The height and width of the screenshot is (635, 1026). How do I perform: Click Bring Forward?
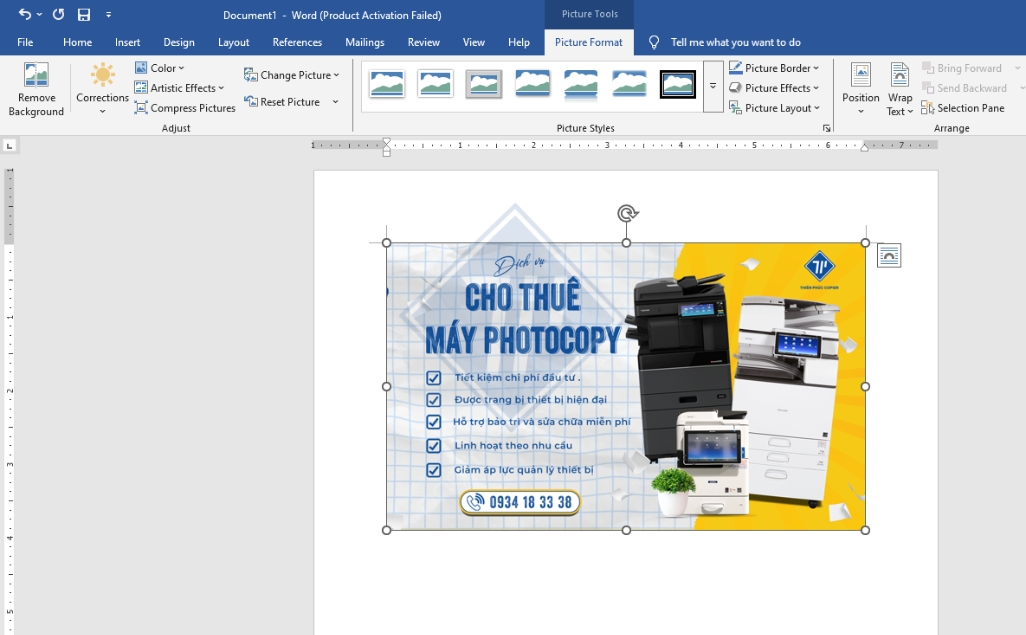(x=962, y=68)
